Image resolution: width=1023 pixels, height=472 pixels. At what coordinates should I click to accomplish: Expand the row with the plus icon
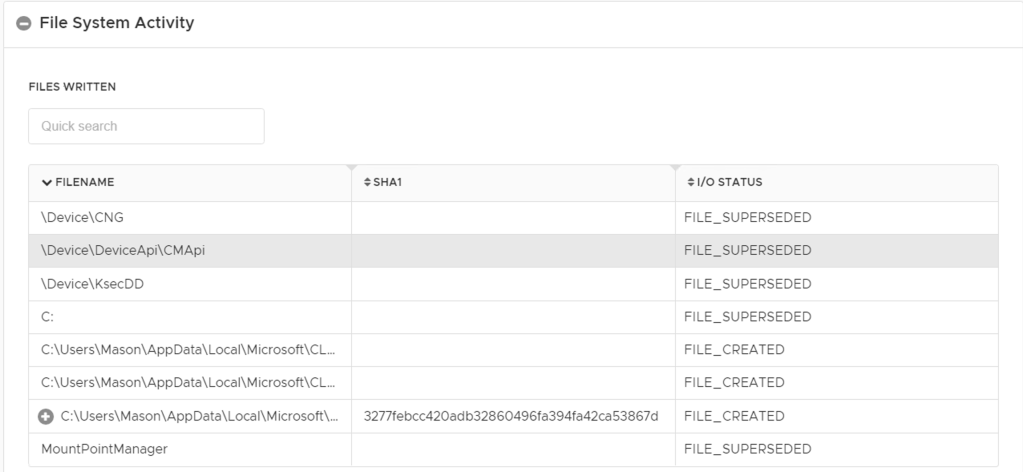(x=46, y=416)
